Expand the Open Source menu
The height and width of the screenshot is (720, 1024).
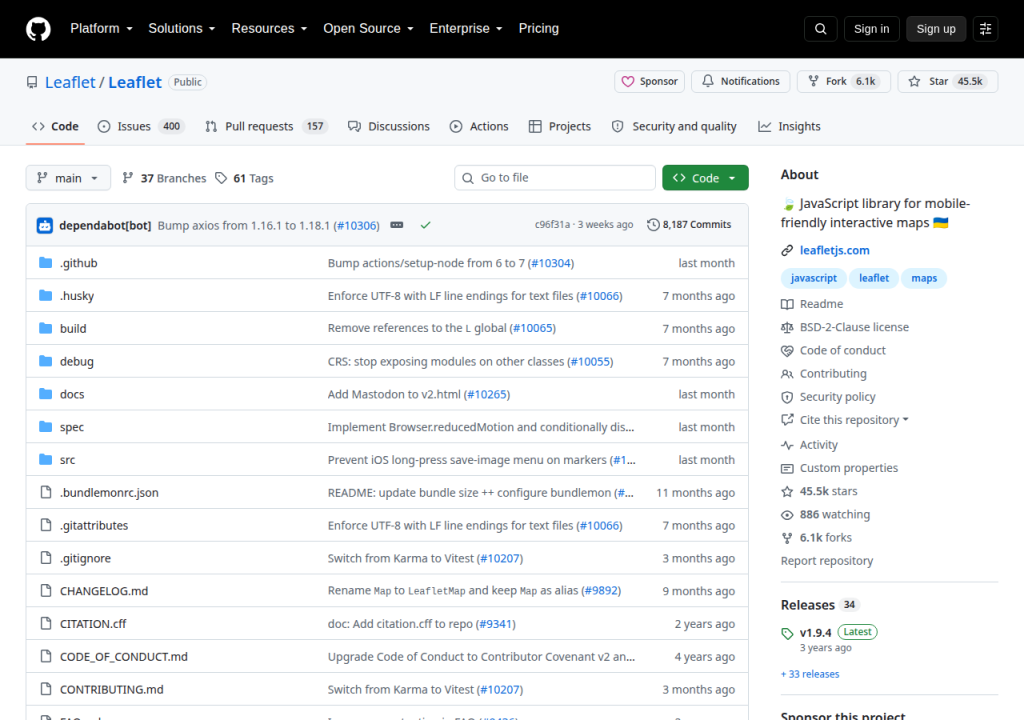coord(368,29)
